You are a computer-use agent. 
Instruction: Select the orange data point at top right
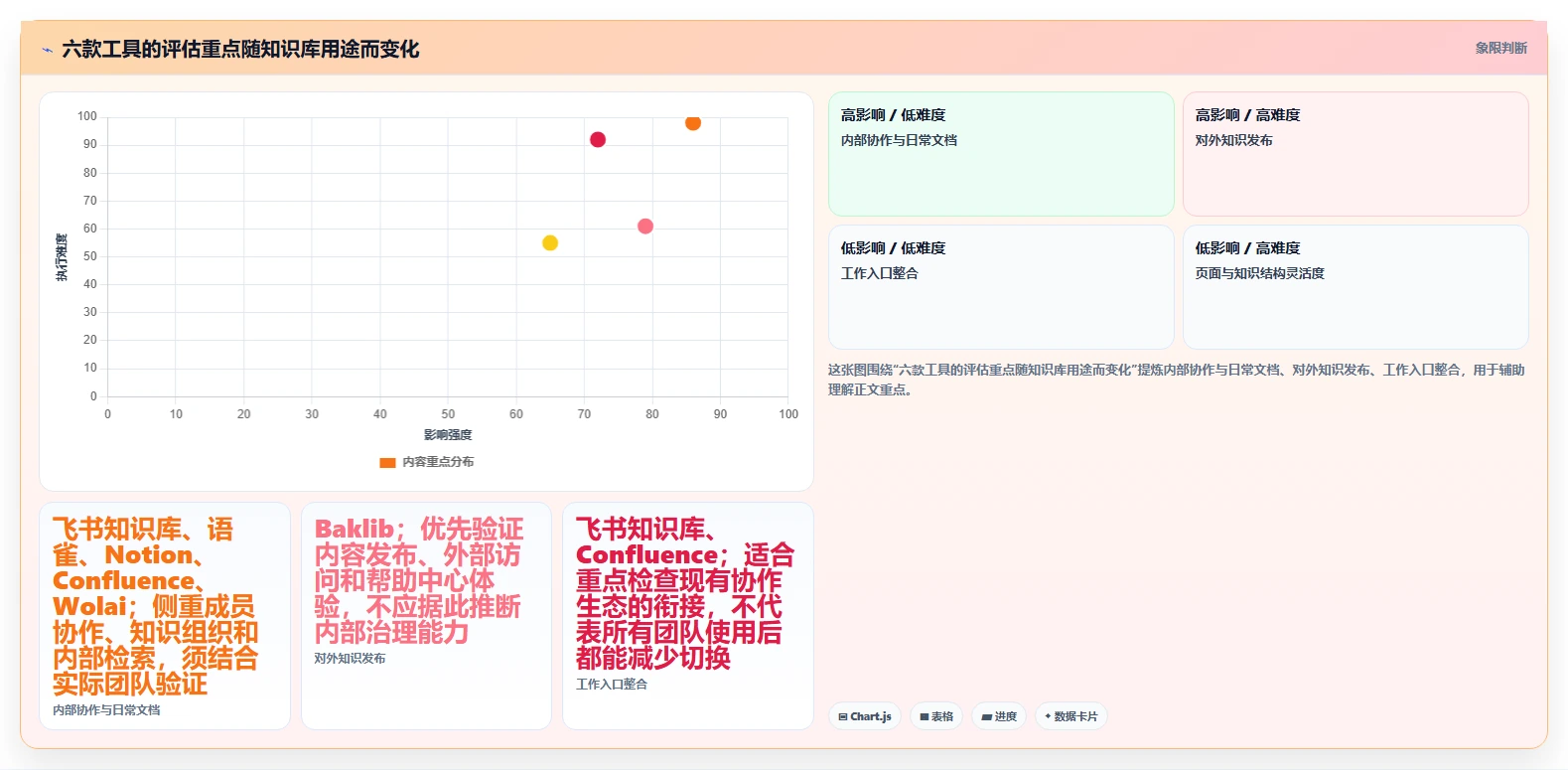[693, 122]
